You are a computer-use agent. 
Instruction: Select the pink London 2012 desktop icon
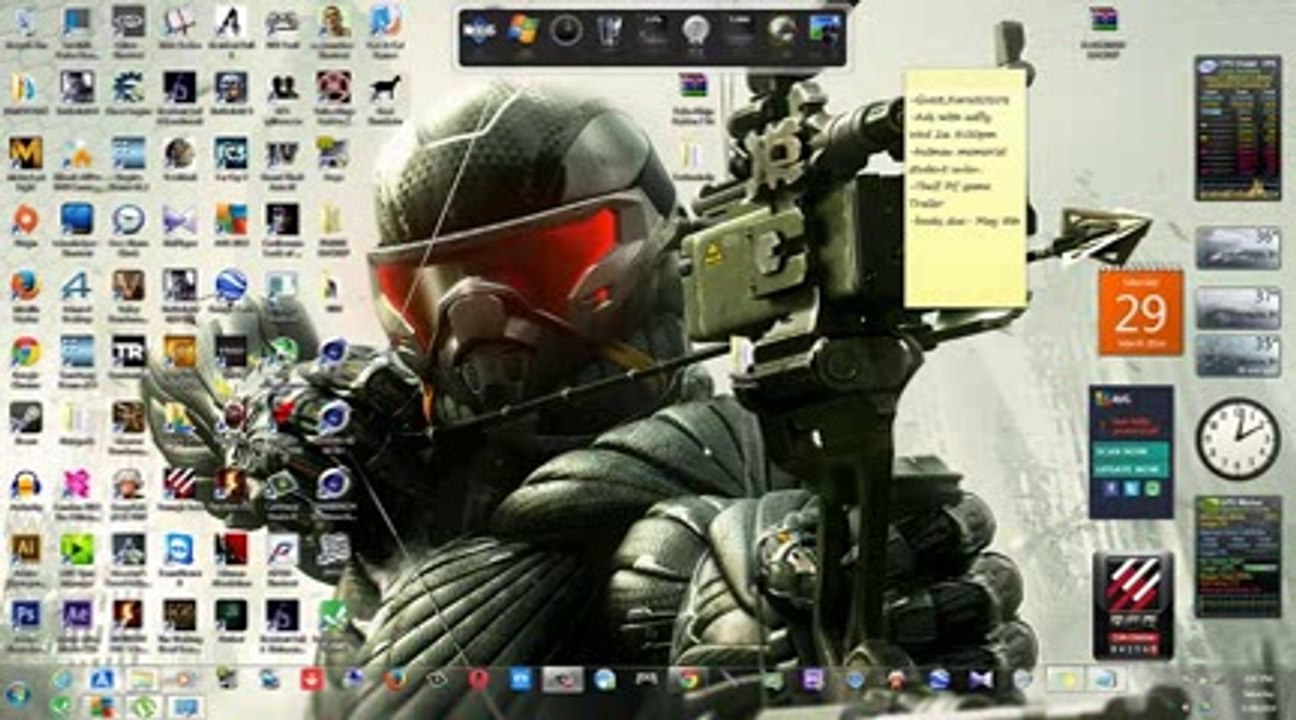pyautogui.click(x=77, y=484)
